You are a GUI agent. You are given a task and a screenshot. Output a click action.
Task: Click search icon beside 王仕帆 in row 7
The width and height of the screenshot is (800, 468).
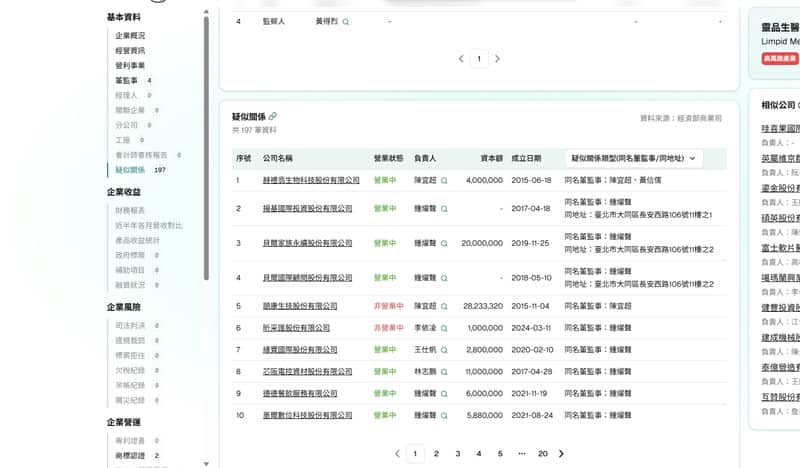[444, 350]
